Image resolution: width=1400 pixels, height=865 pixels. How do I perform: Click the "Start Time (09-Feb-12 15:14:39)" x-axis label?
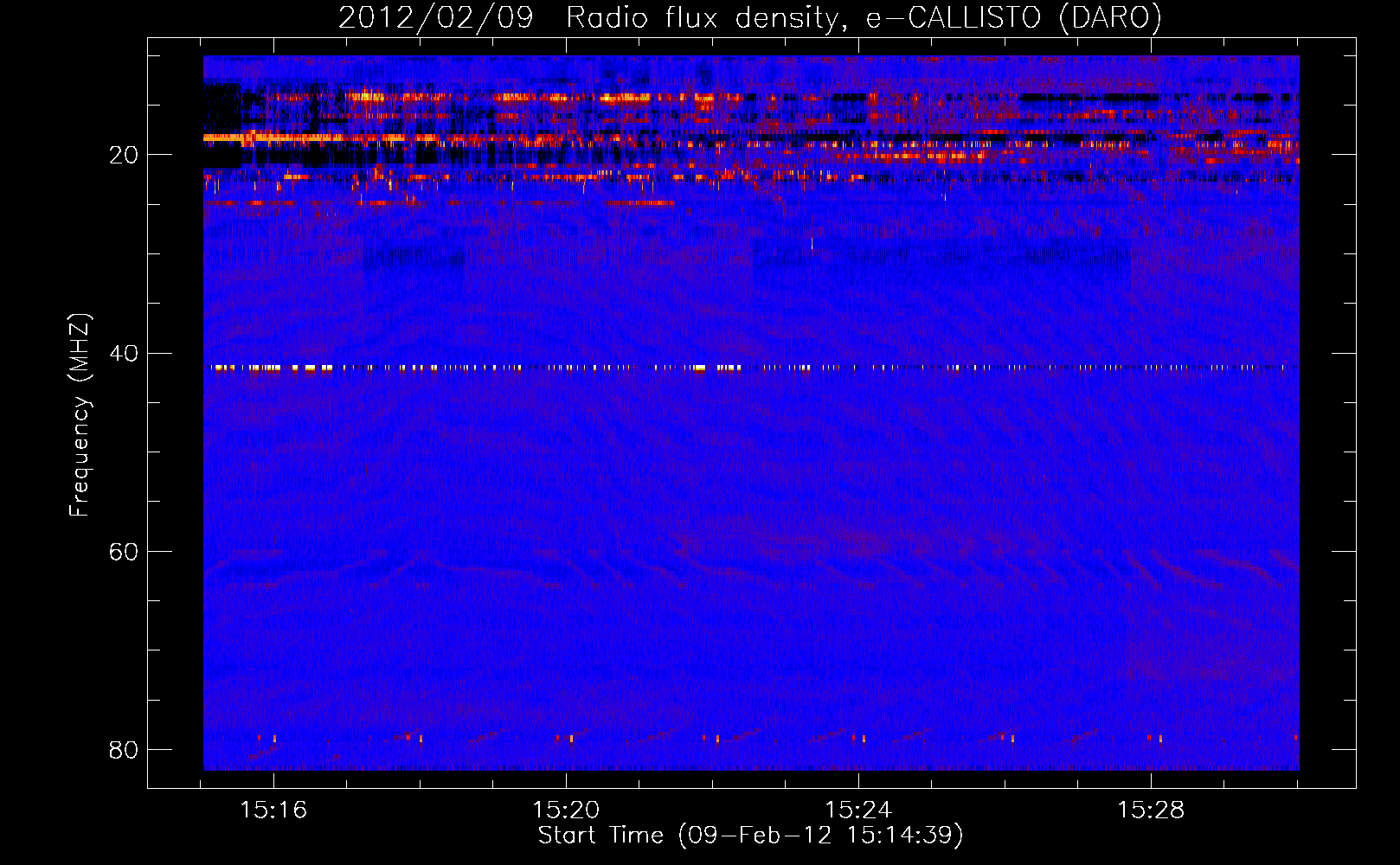coord(750,836)
